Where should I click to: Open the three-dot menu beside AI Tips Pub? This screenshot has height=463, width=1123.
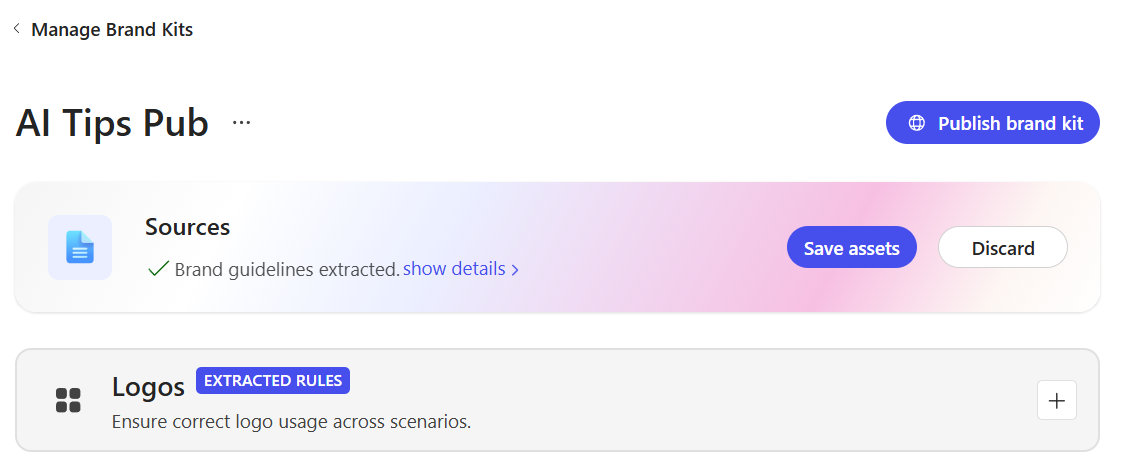tap(241, 123)
